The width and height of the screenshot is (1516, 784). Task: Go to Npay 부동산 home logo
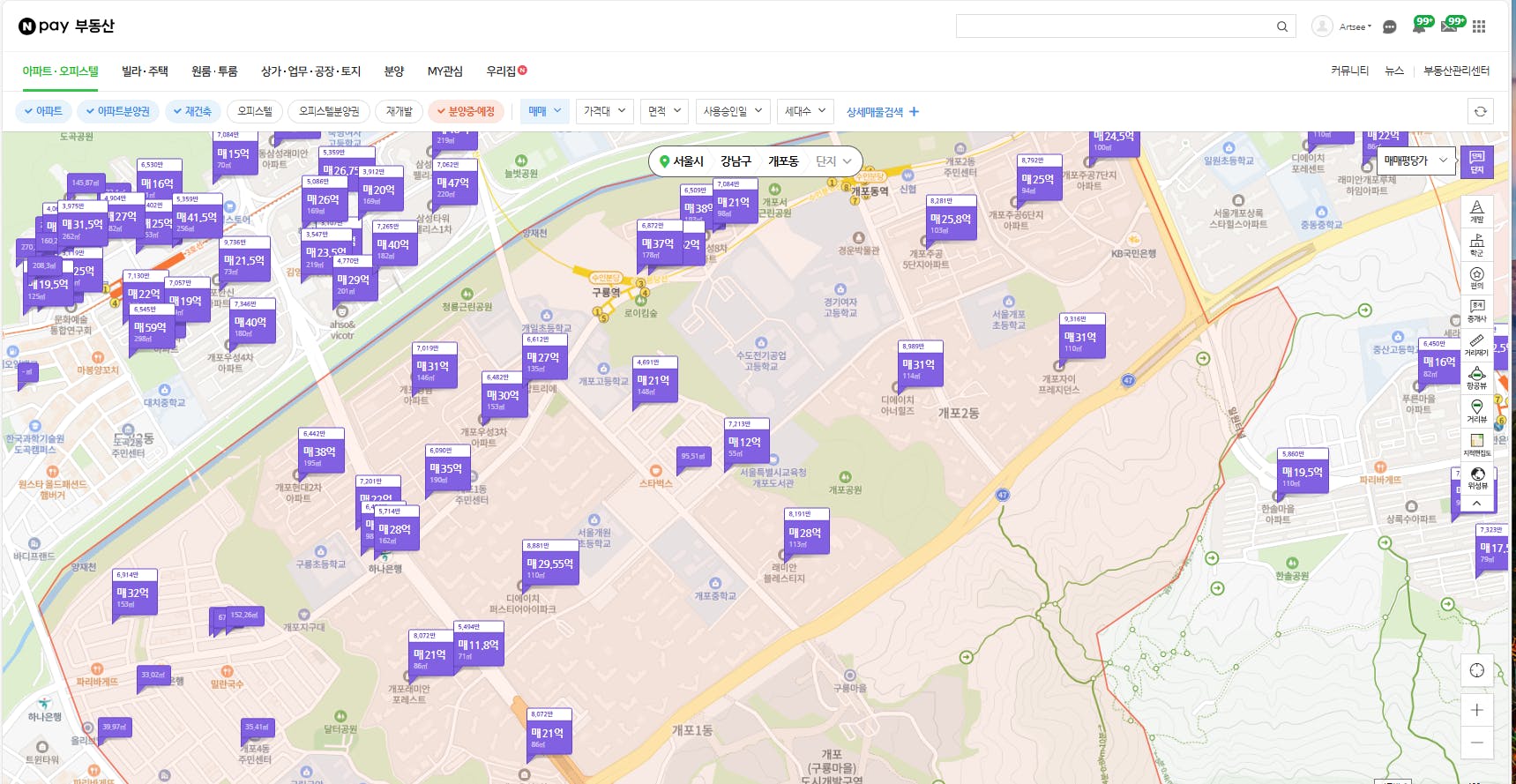(x=67, y=26)
